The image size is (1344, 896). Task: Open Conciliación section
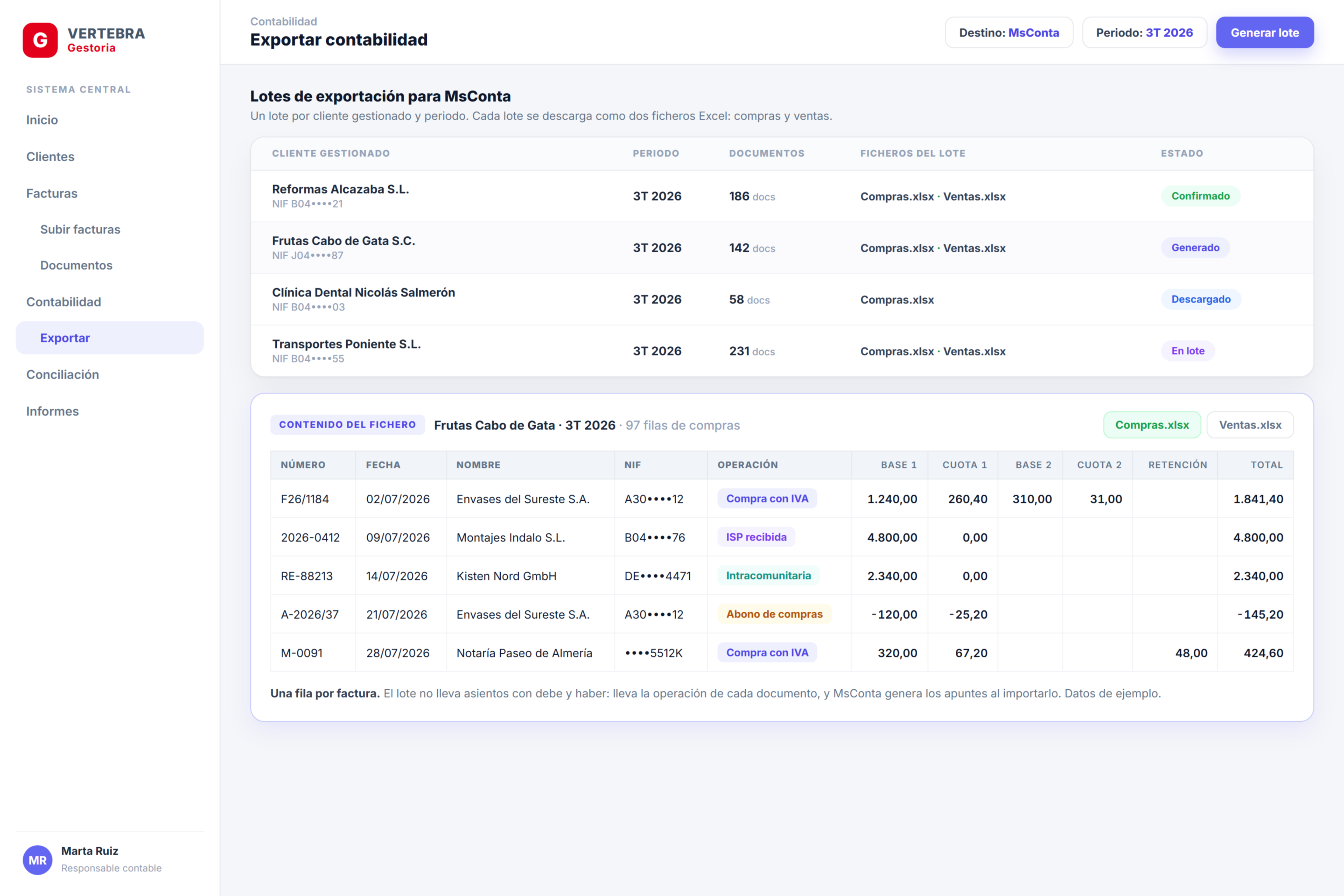(62, 374)
